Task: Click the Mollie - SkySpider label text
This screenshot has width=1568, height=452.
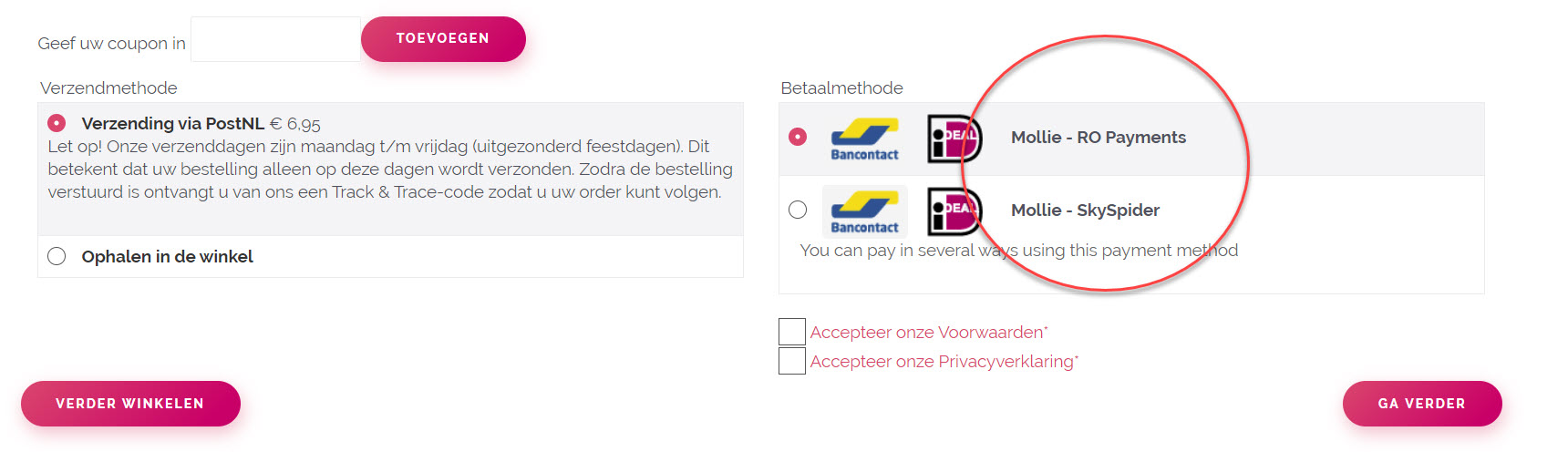Action: coord(1085,211)
